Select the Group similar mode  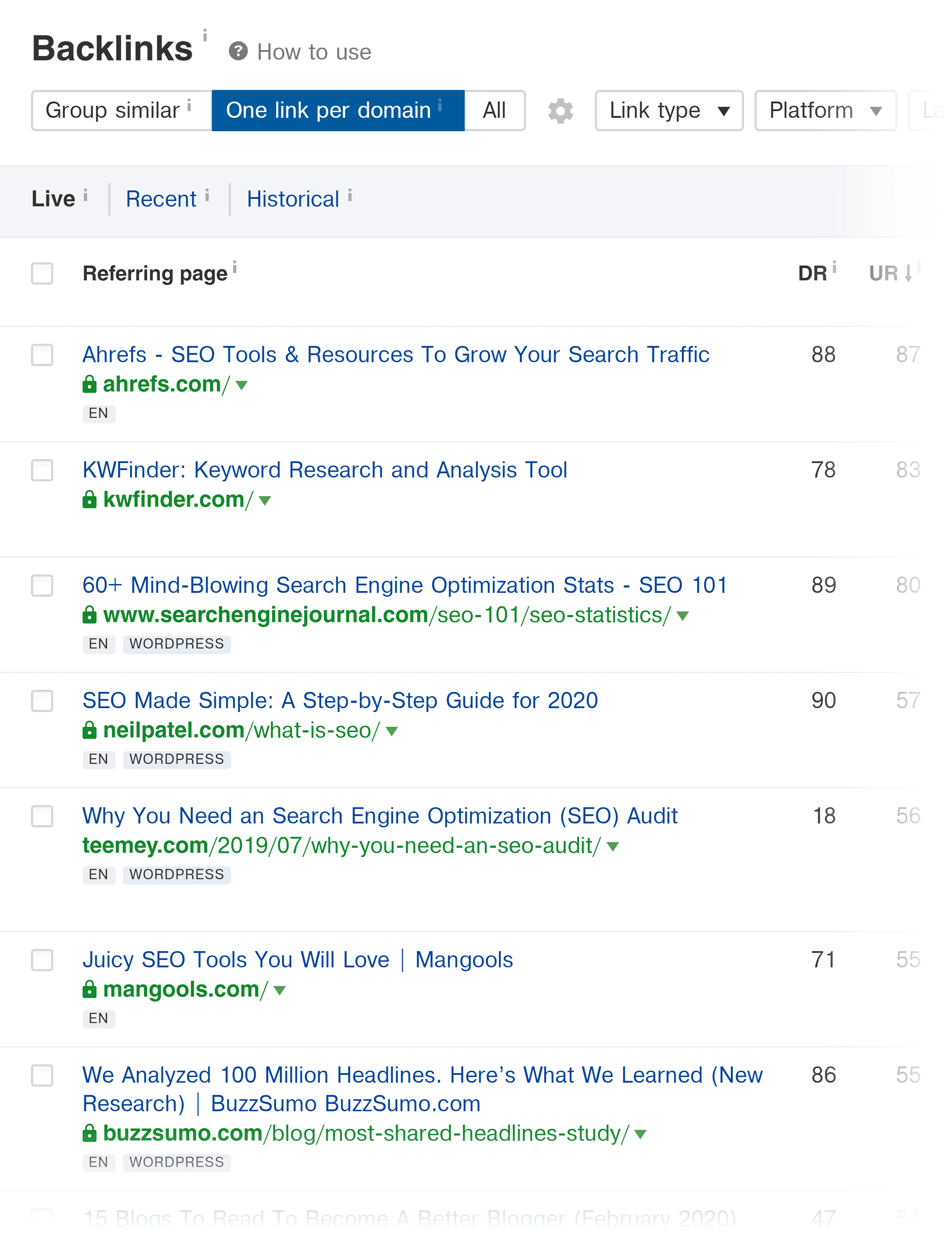click(x=121, y=110)
